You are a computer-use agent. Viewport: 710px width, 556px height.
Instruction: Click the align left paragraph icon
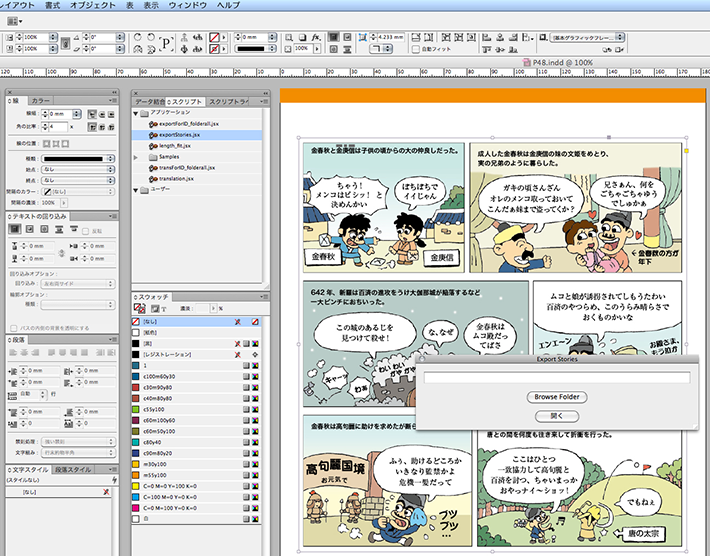coord(13,352)
